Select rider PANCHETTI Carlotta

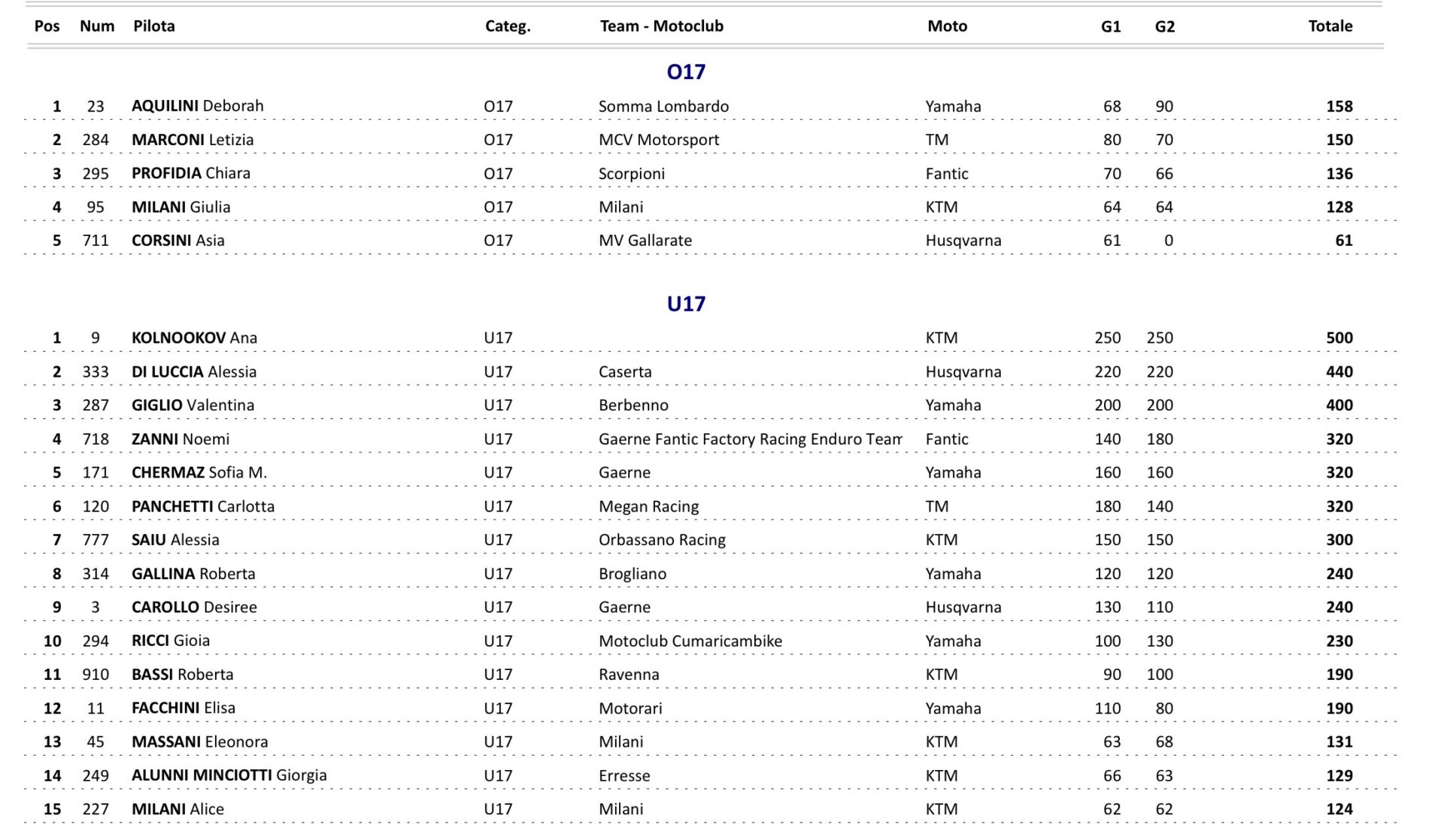202,507
